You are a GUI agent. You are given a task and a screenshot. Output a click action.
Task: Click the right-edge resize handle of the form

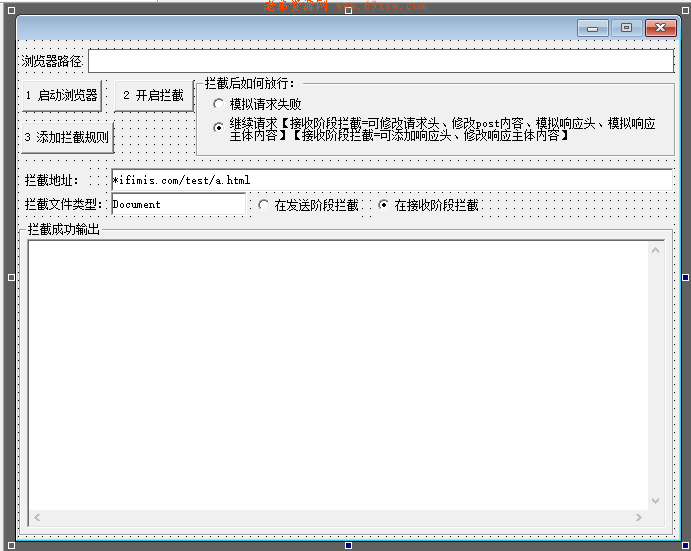click(x=686, y=277)
